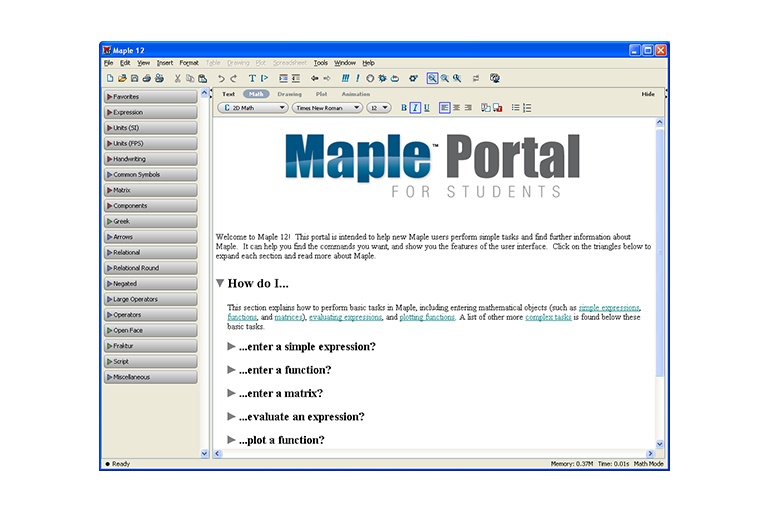Toggle numbered list formatting

point(528,108)
